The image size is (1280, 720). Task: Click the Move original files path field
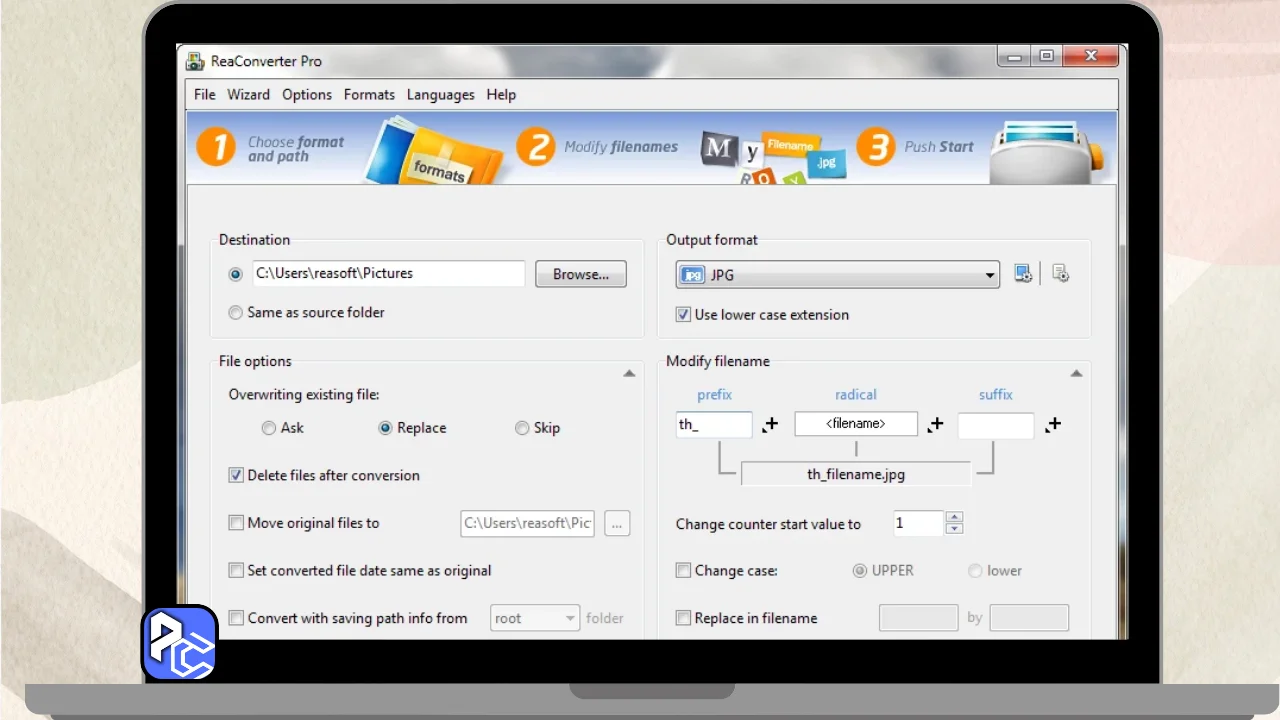tap(527, 523)
